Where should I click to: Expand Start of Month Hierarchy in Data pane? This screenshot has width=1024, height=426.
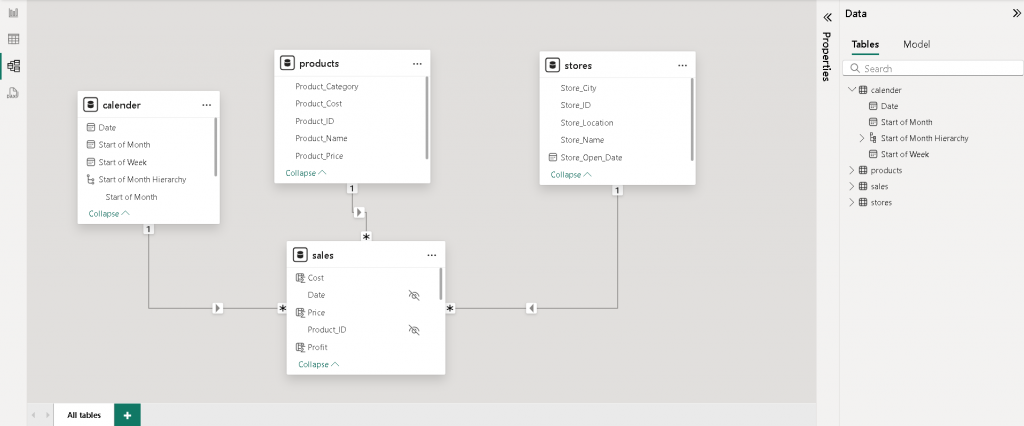coord(862,138)
